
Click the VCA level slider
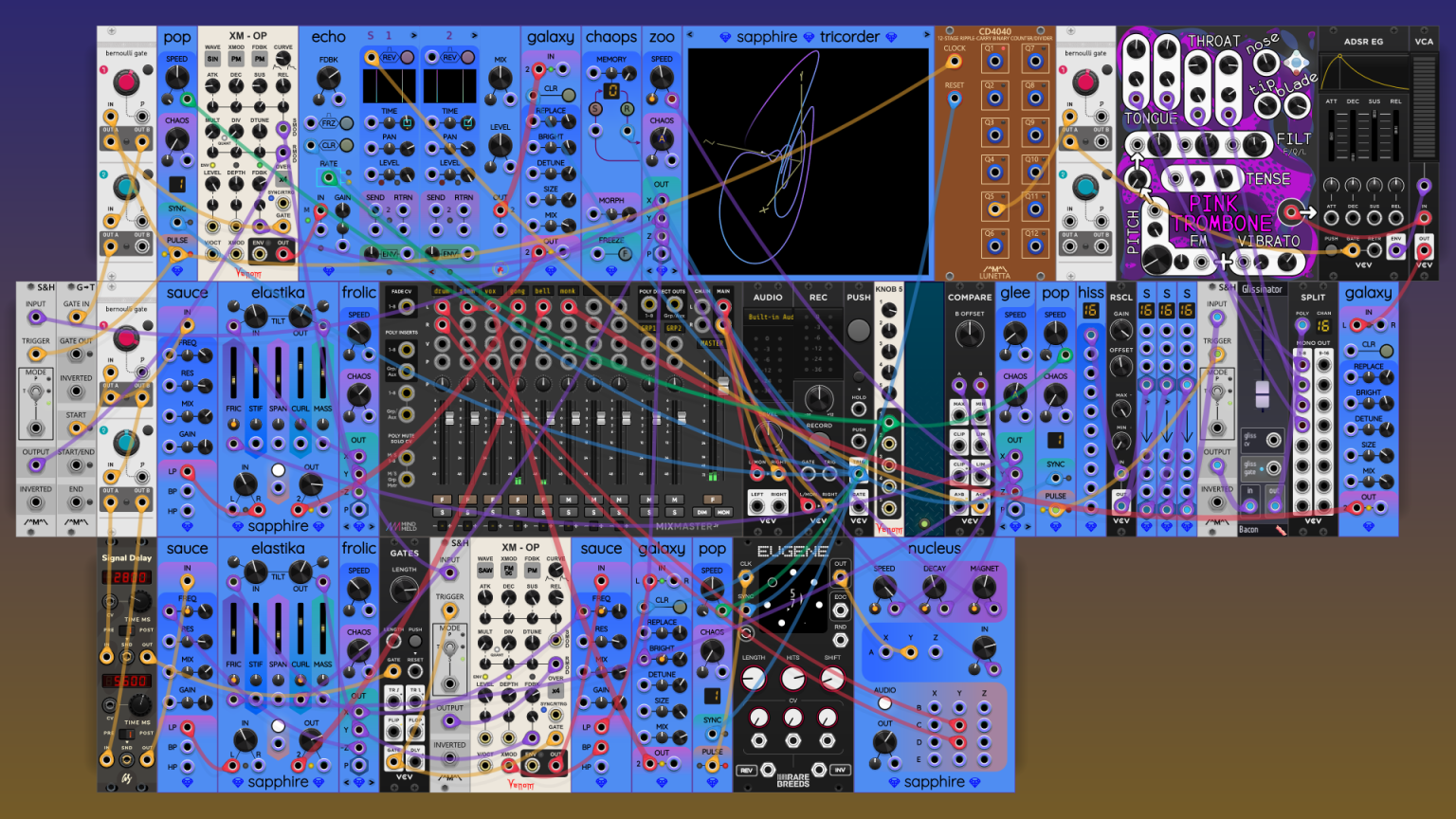[1424, 109]
